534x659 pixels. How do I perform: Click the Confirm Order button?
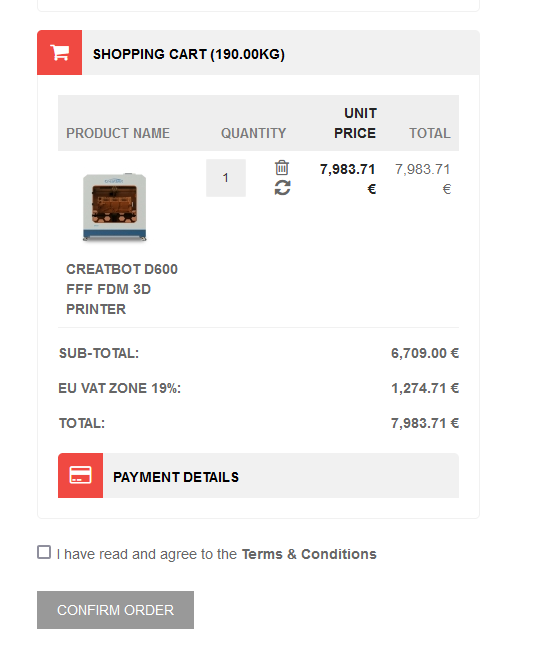coord(116,610)
